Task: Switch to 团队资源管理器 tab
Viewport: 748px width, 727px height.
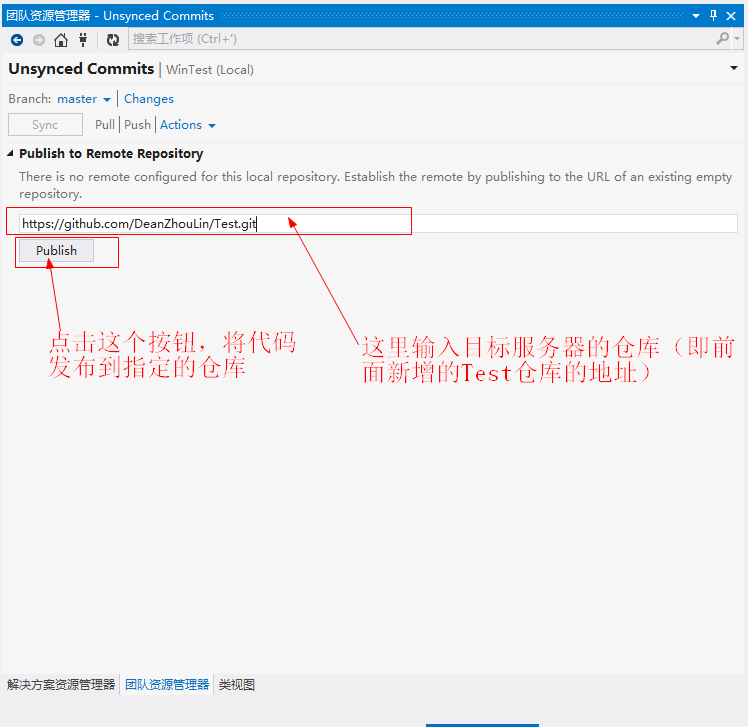Action: [167, 685]
